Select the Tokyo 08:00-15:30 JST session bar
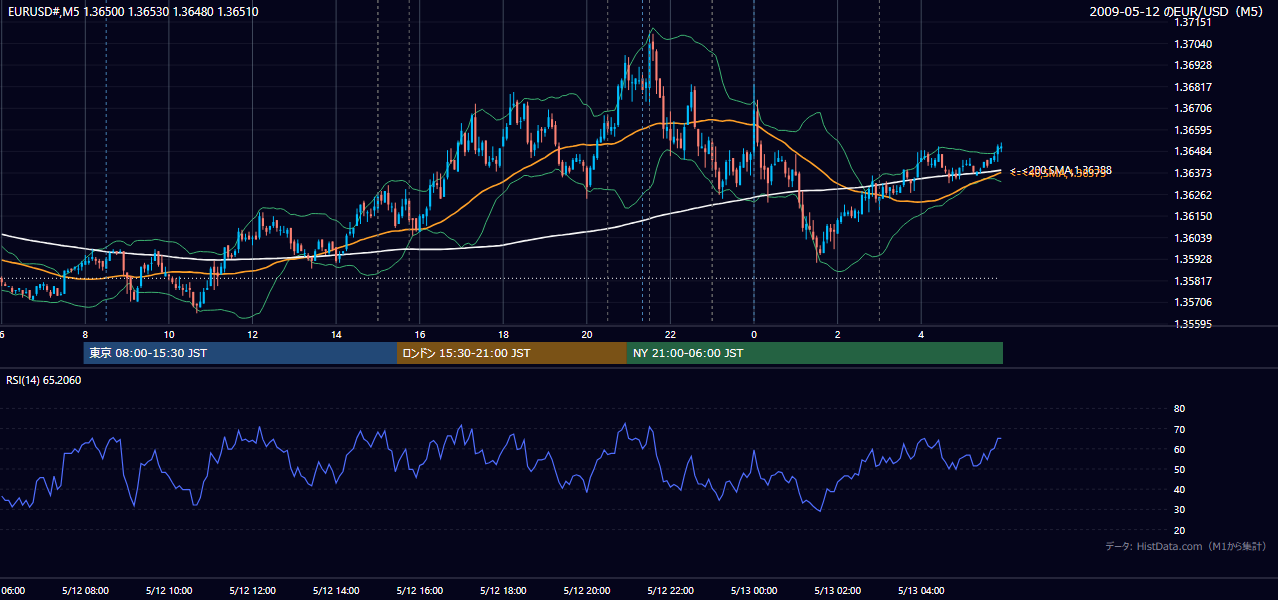This screenshot has width=1278, height=600. [x=241, y=353]
